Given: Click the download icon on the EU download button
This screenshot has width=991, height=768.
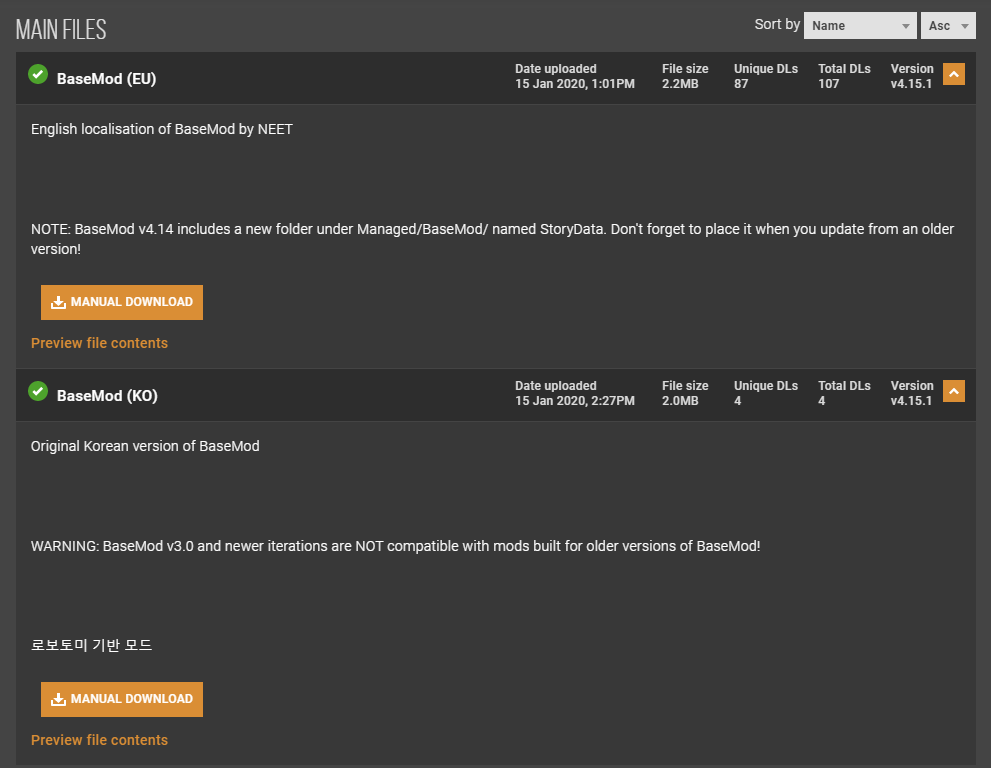Looking at the screenshot, I should [58, 303].
